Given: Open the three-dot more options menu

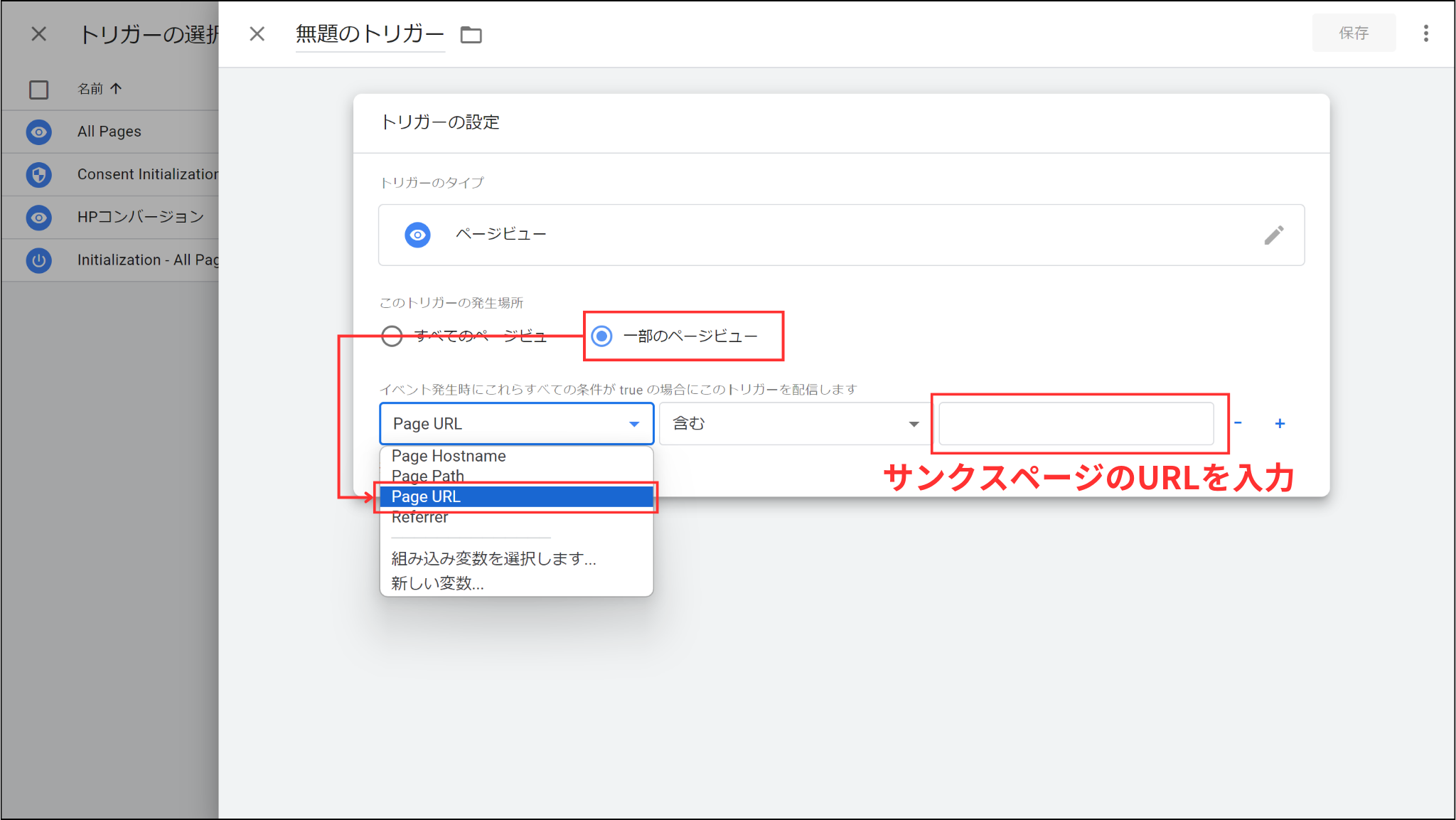Looking at the screenshot, I should (x=1425, y=33).
